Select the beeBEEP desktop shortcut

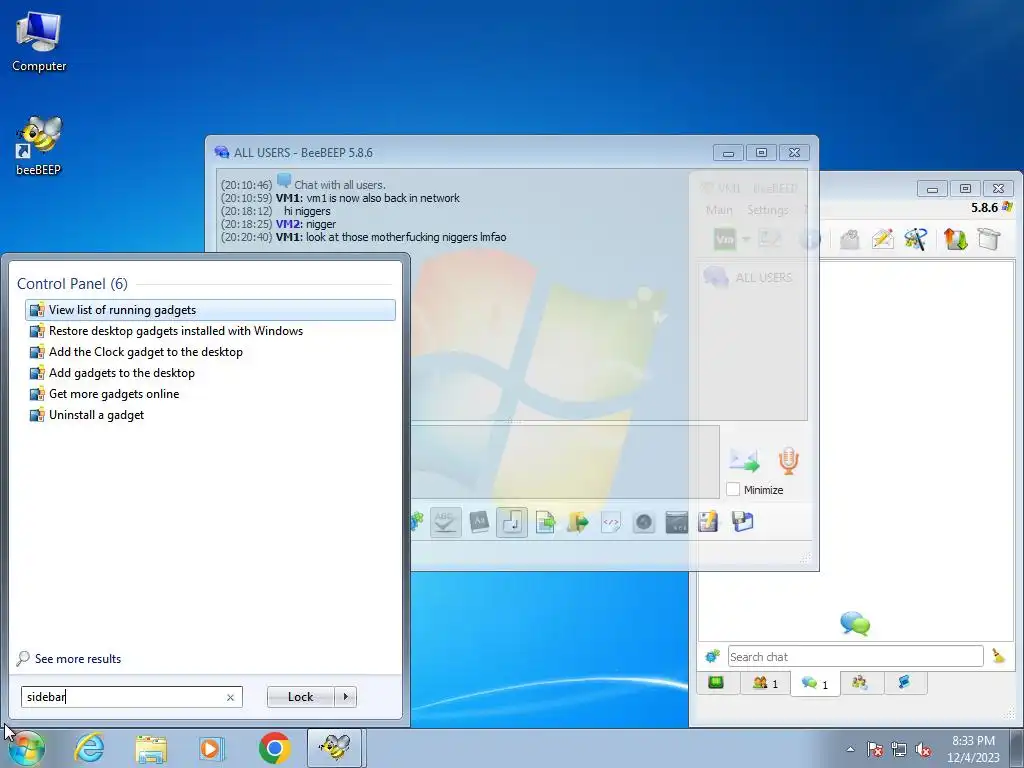[x=38, y=146]
